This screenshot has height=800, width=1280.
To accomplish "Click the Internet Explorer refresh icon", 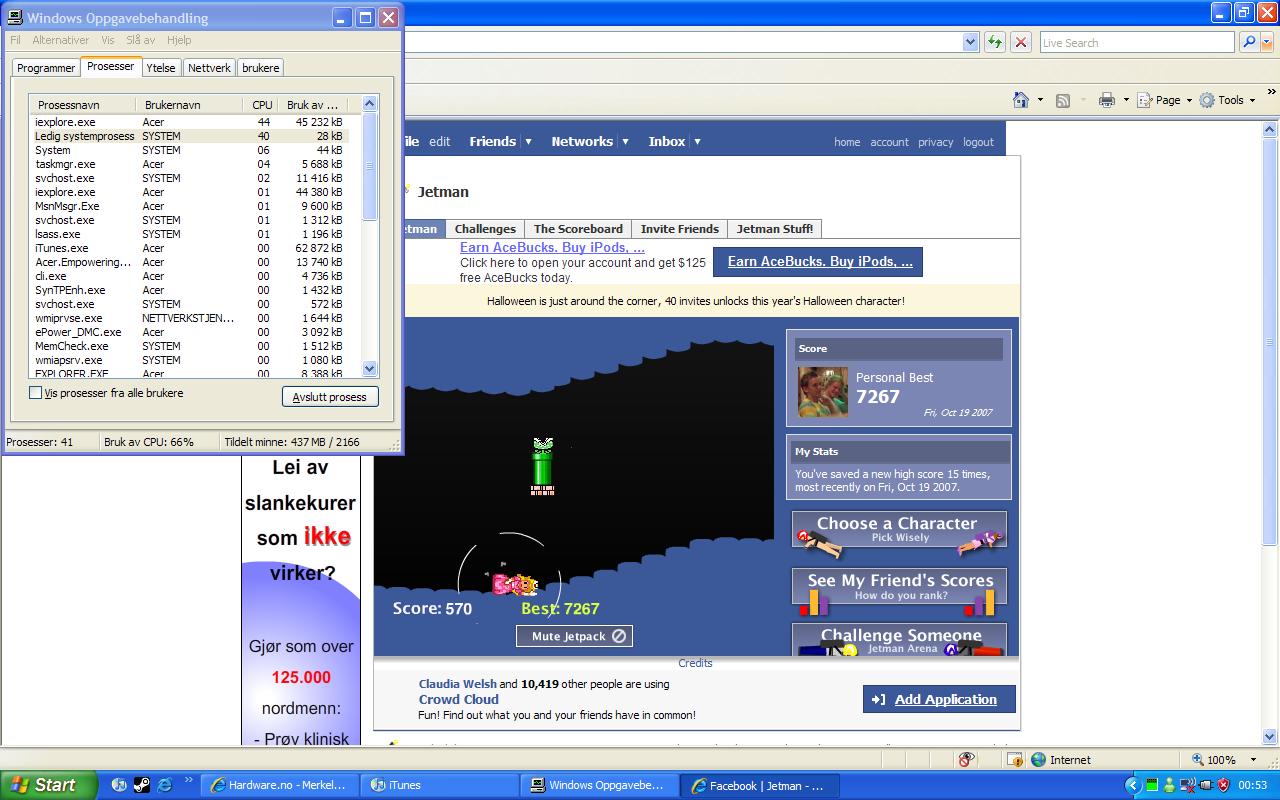I will tap(995, 42).
